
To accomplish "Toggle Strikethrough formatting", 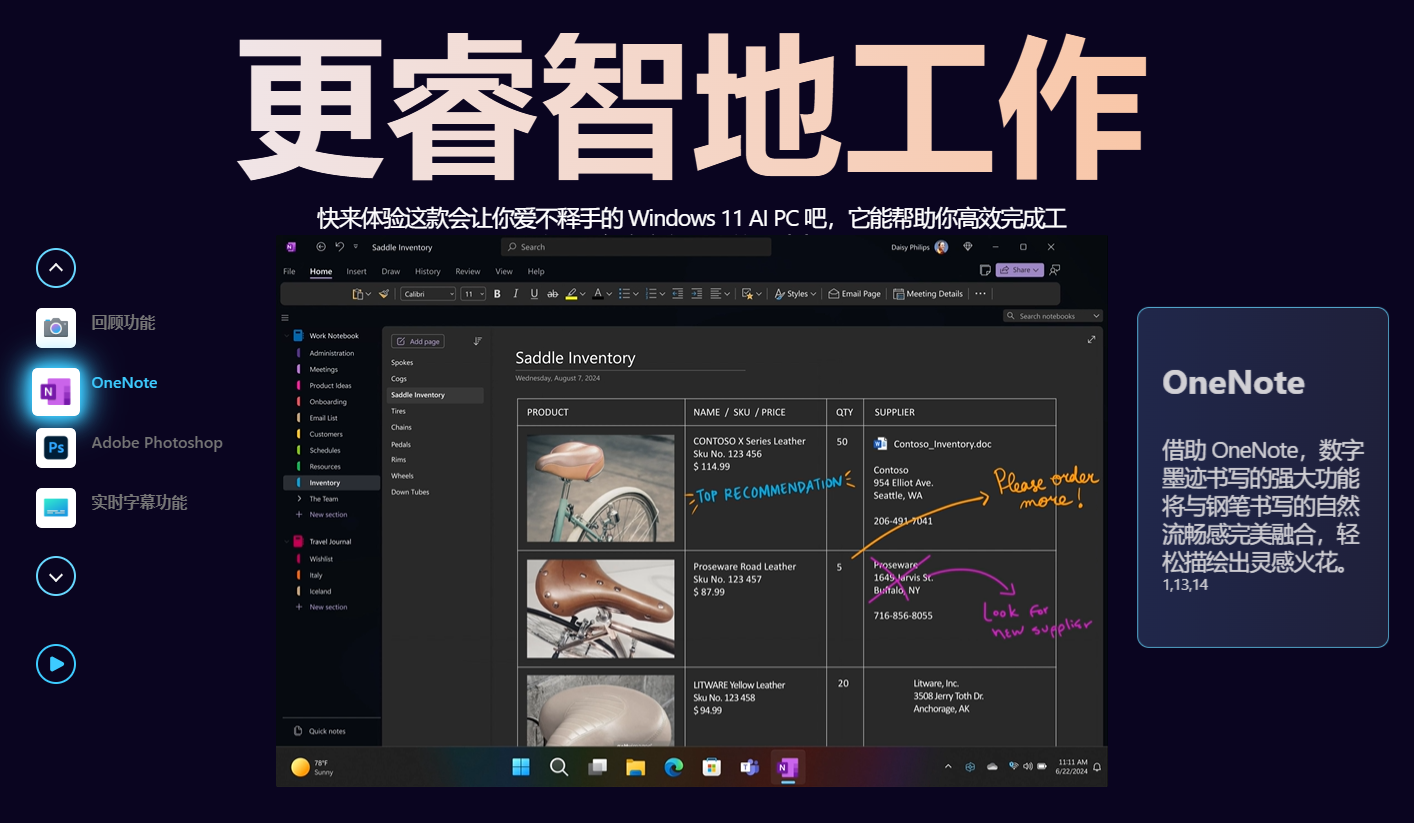I will coord(552,294).
